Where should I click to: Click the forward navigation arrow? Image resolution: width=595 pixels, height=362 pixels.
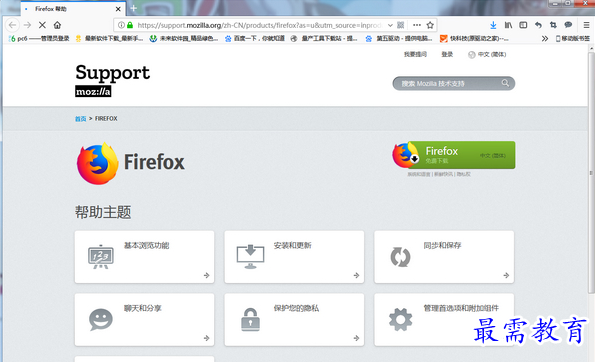click(x=27, y=25)
